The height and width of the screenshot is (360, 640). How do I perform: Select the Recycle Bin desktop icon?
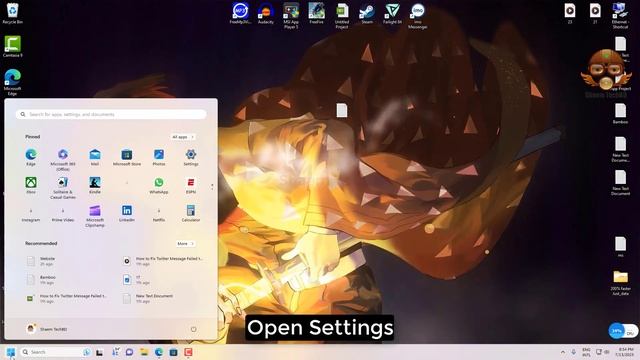(13, 13)
